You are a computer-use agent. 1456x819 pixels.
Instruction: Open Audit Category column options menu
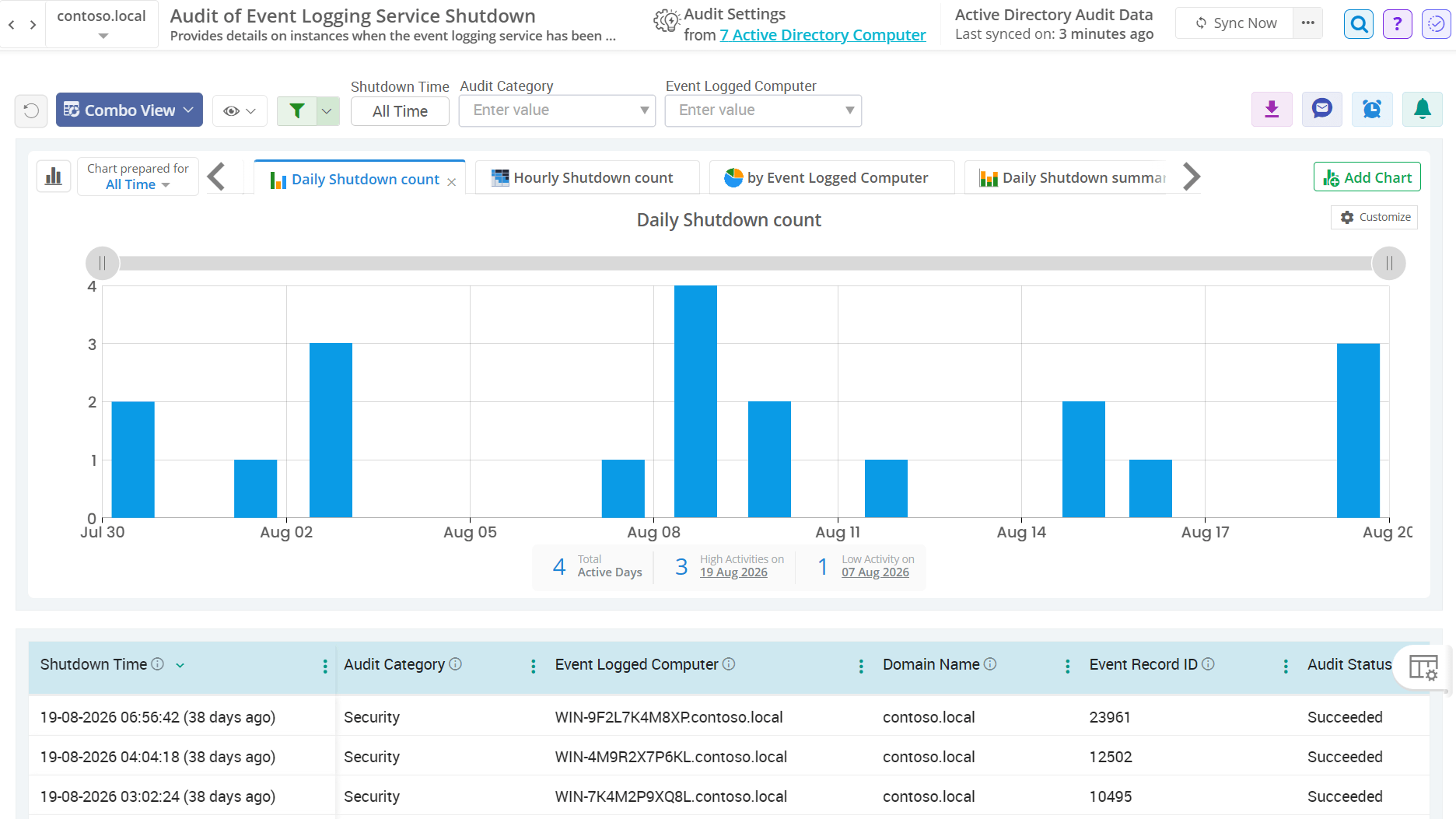533,666
